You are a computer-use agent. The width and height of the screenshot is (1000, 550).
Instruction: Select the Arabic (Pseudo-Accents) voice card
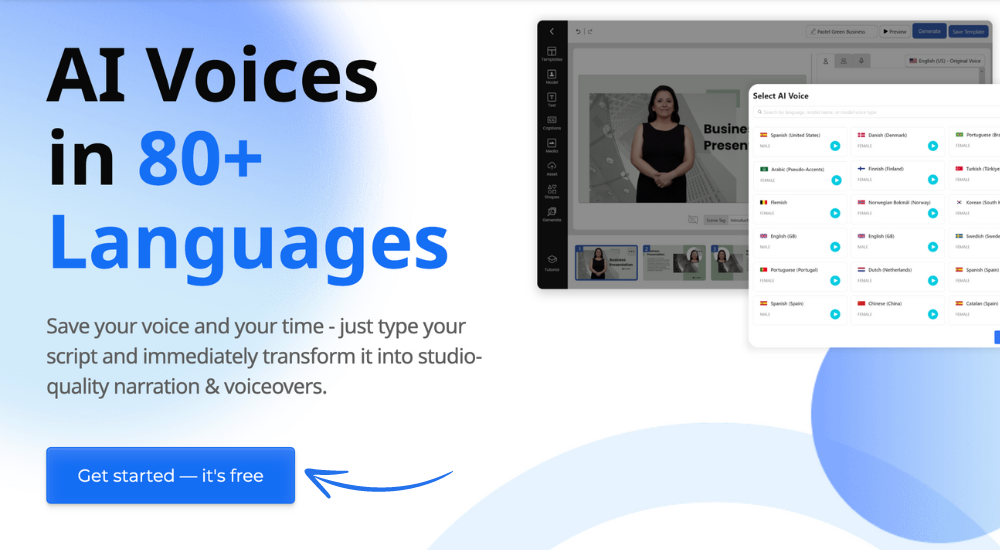[800, 175]
